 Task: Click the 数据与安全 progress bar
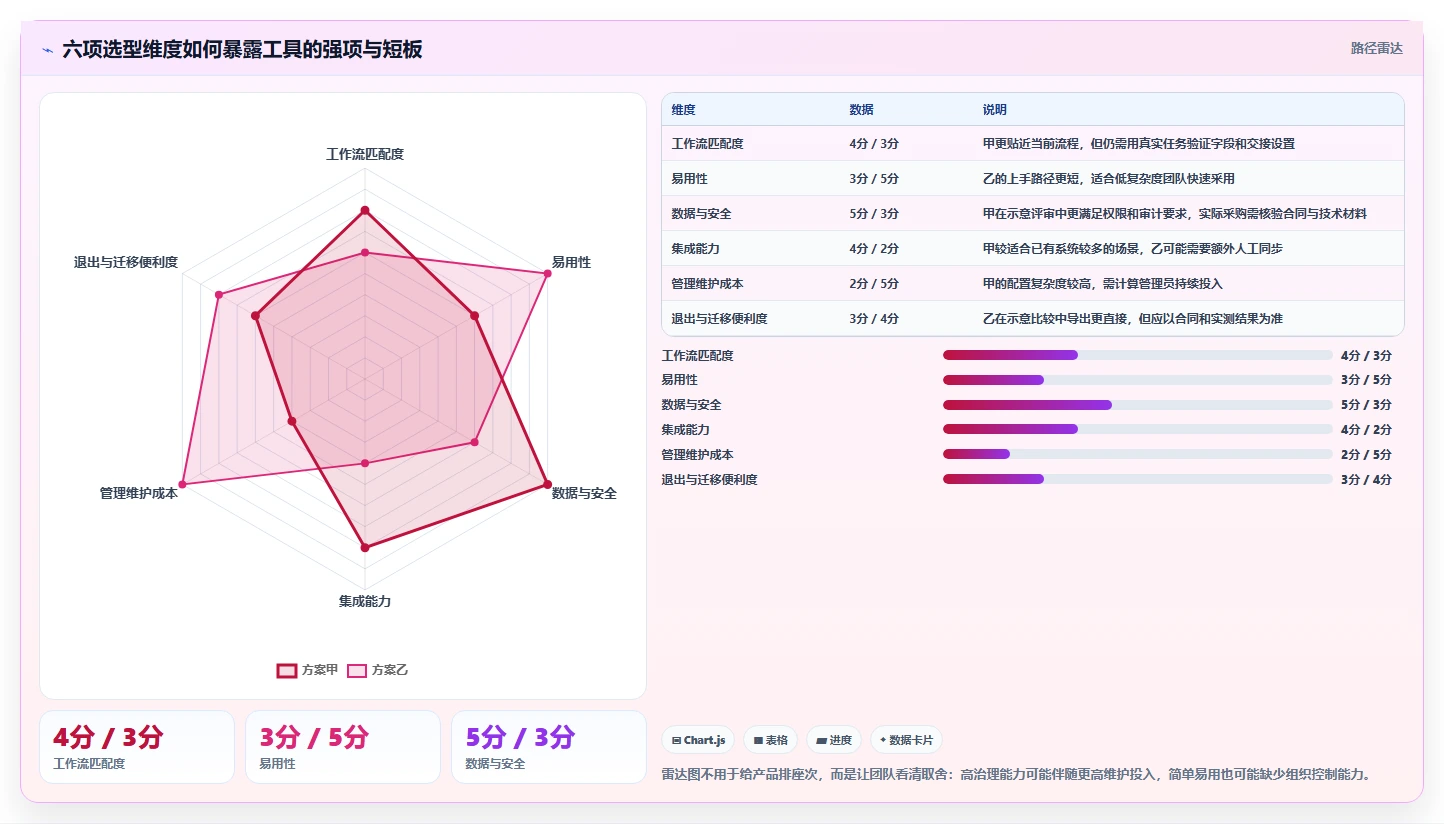[x=1137, y=405]
